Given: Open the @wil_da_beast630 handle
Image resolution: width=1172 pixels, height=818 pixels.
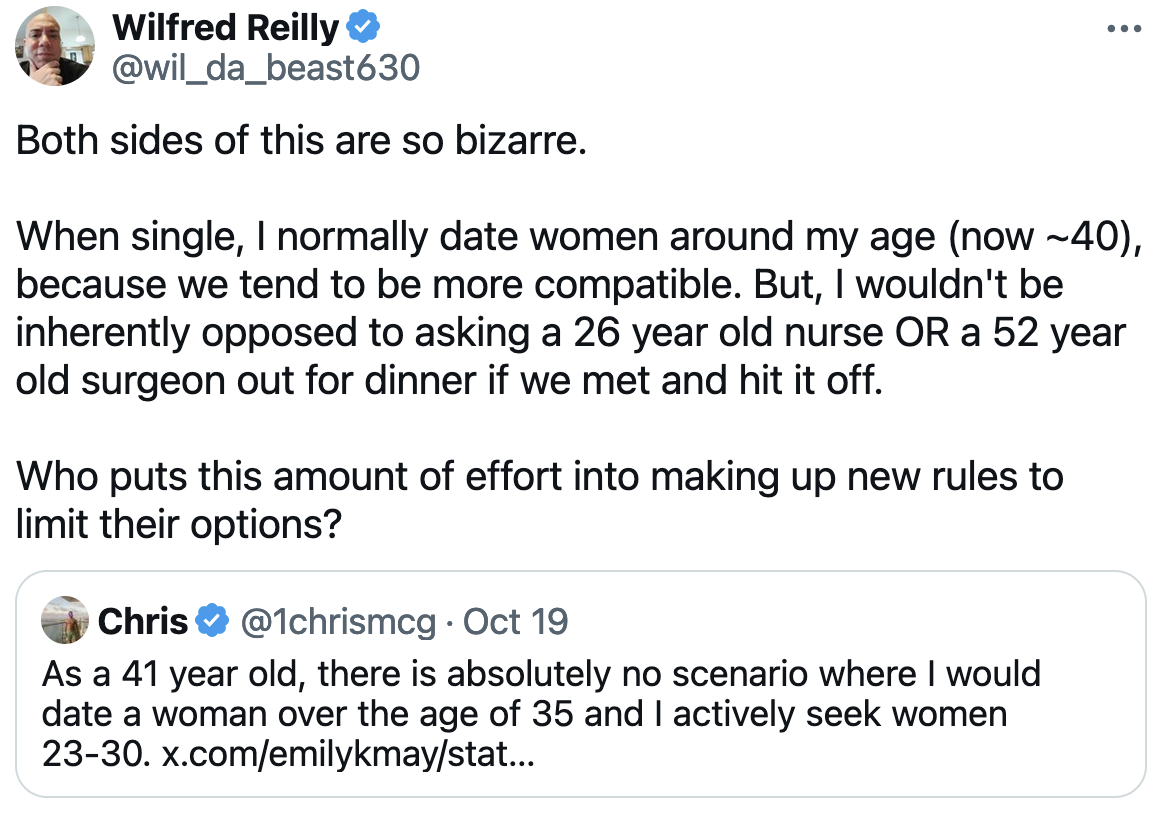Looking at the screenshot, I should coord(266,68).
